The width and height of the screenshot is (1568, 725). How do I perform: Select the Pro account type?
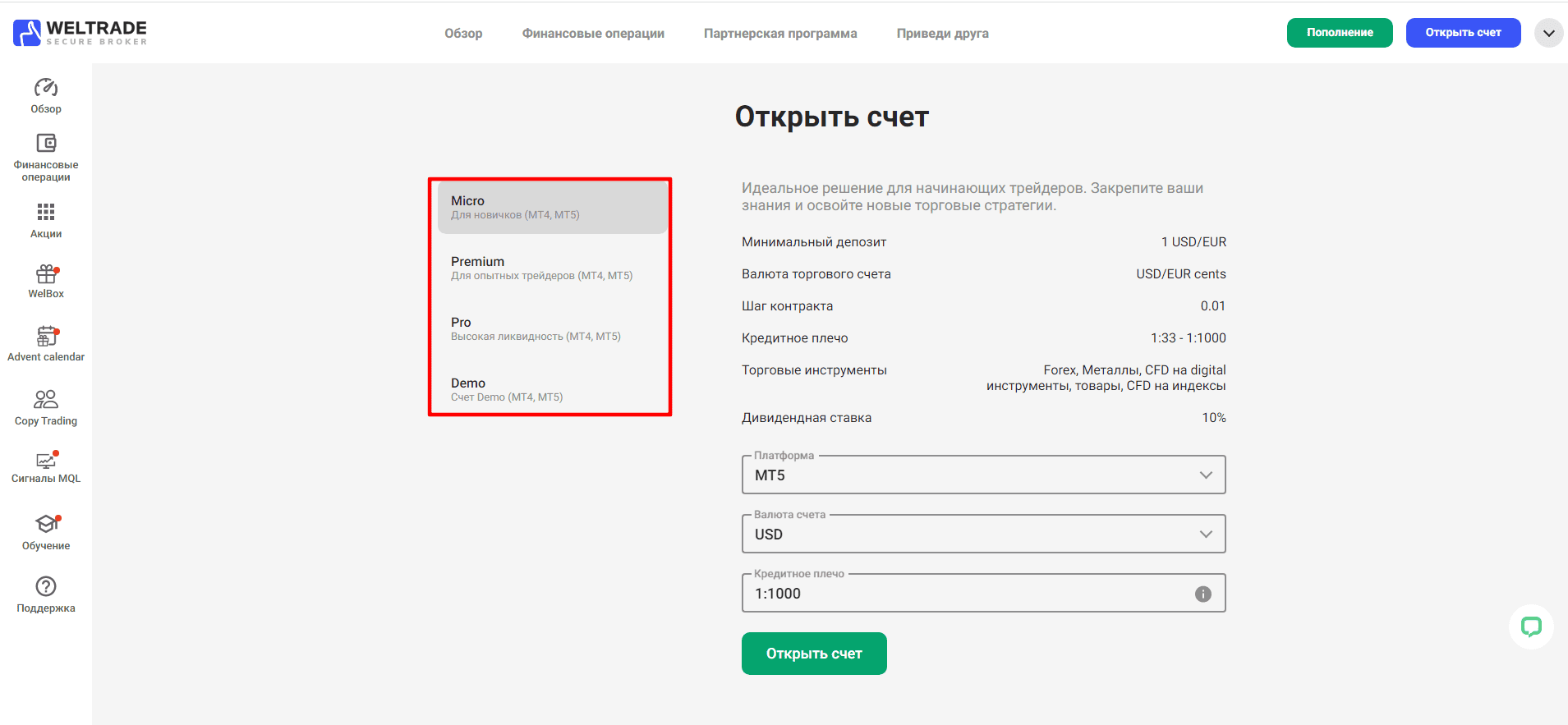pos(553,329)
